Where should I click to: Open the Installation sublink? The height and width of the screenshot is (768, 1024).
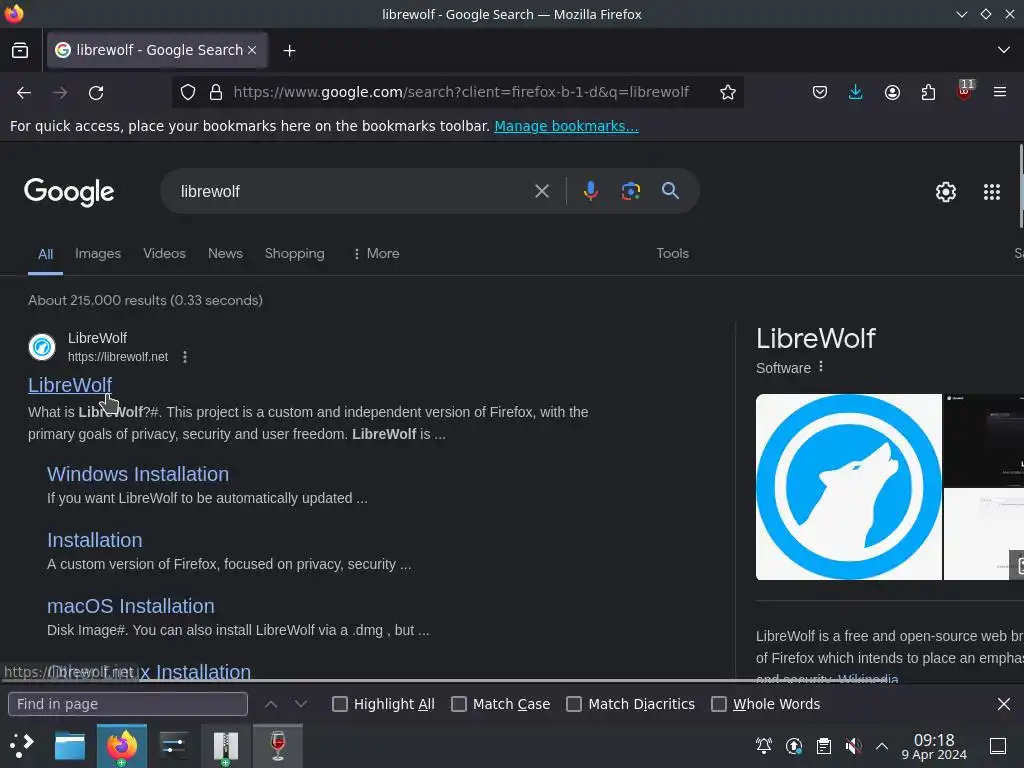(95, 540)
